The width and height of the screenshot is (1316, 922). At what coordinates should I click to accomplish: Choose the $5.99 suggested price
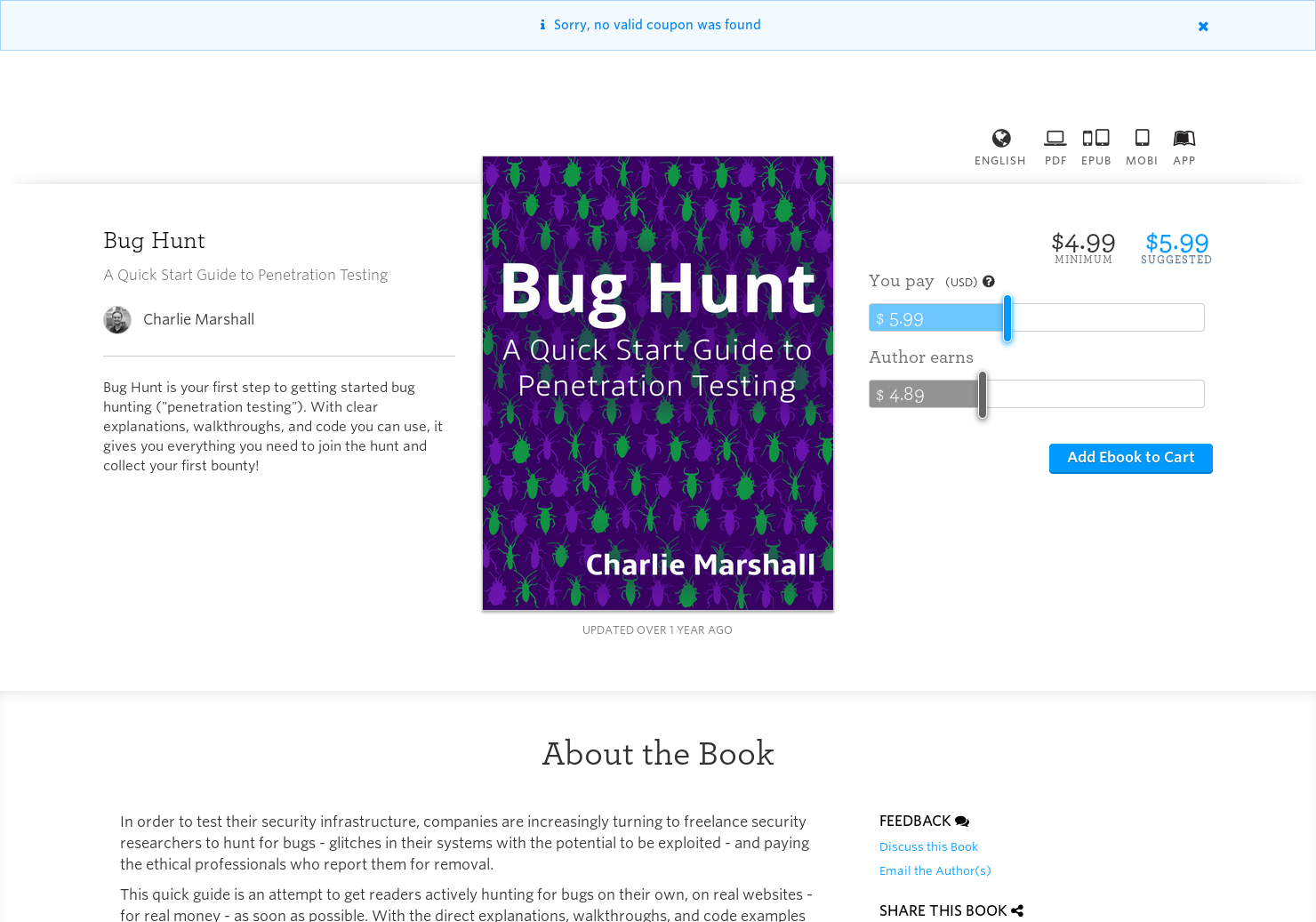coord(1176,247)
